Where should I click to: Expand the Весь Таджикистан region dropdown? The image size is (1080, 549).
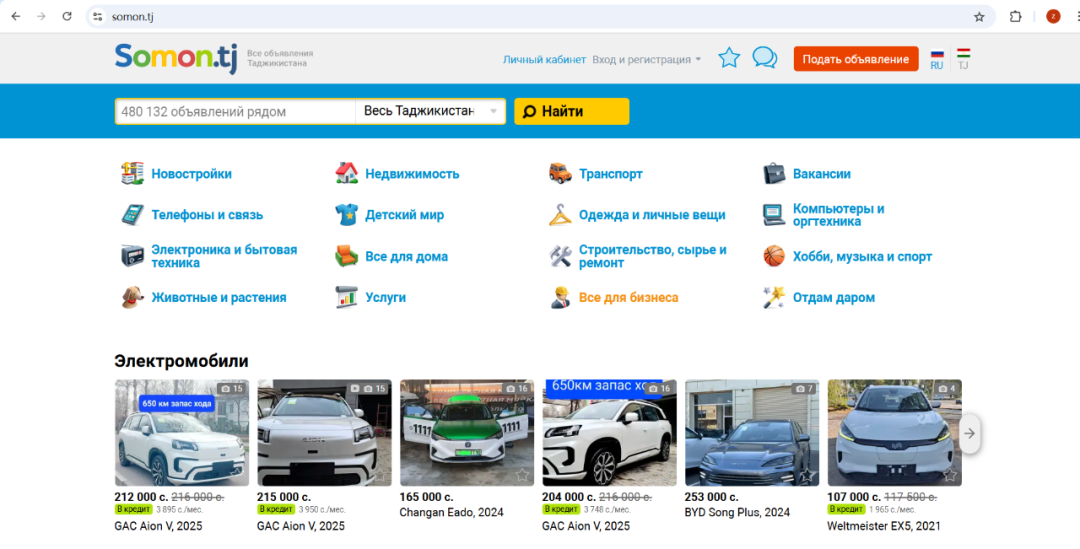click(x=430, y=111)
